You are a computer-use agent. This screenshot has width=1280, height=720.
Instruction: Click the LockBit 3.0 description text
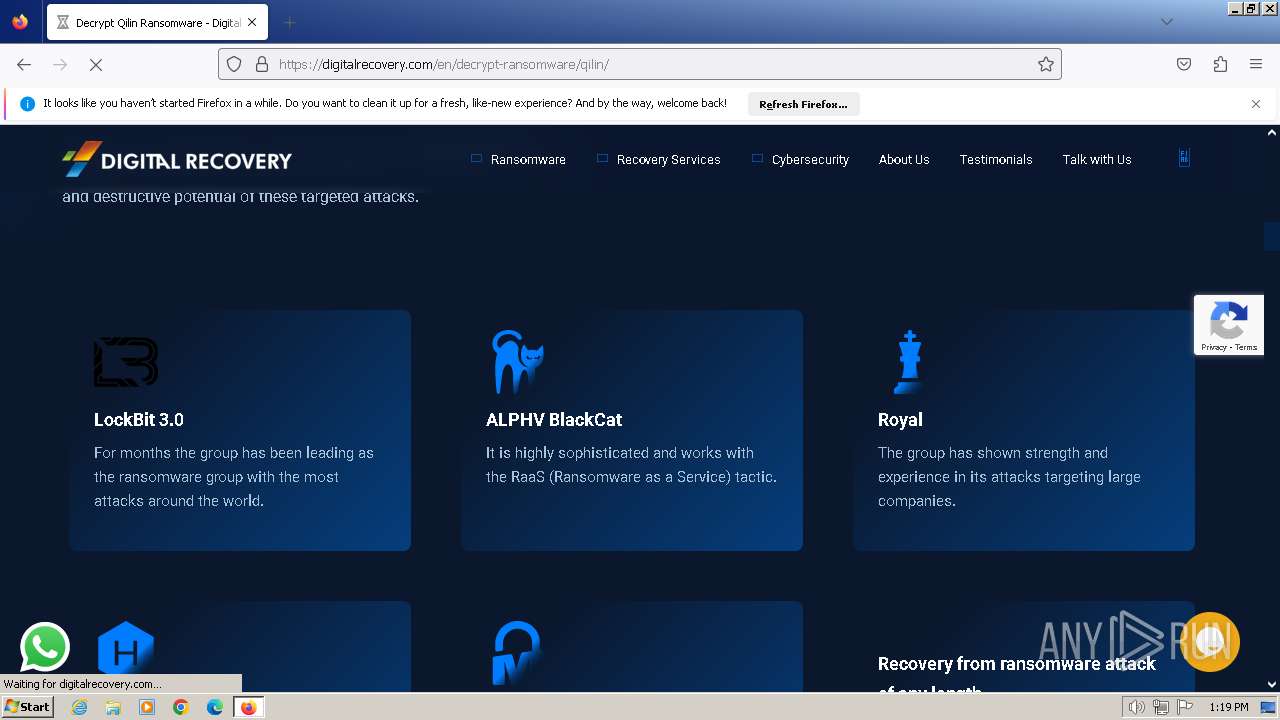coord(234,477)
